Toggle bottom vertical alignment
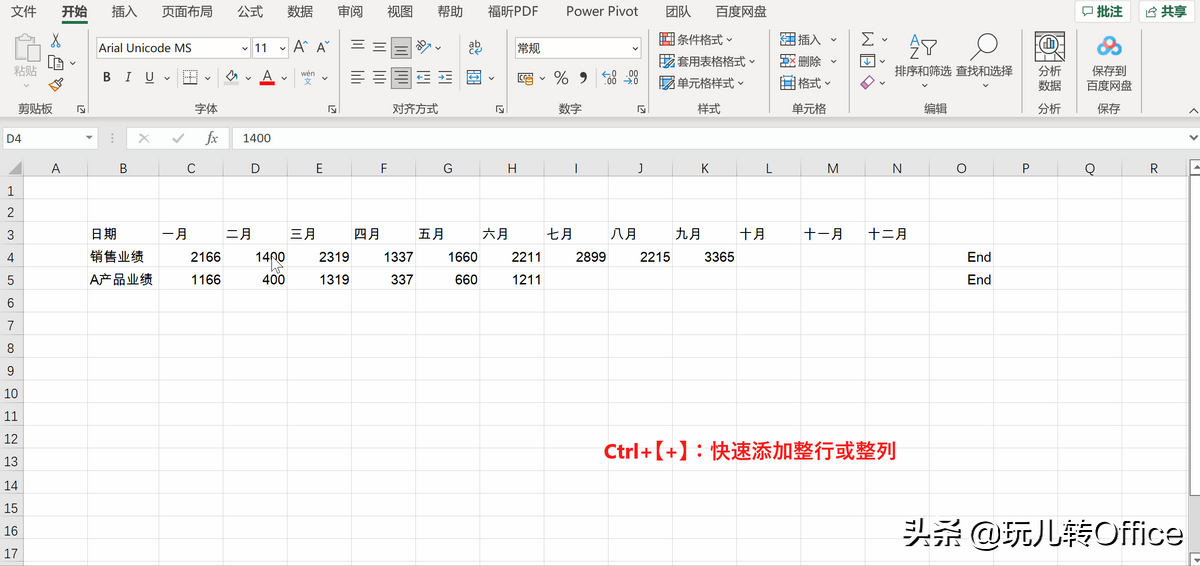The image size is (1200, 566). click(x=401, y=47)
